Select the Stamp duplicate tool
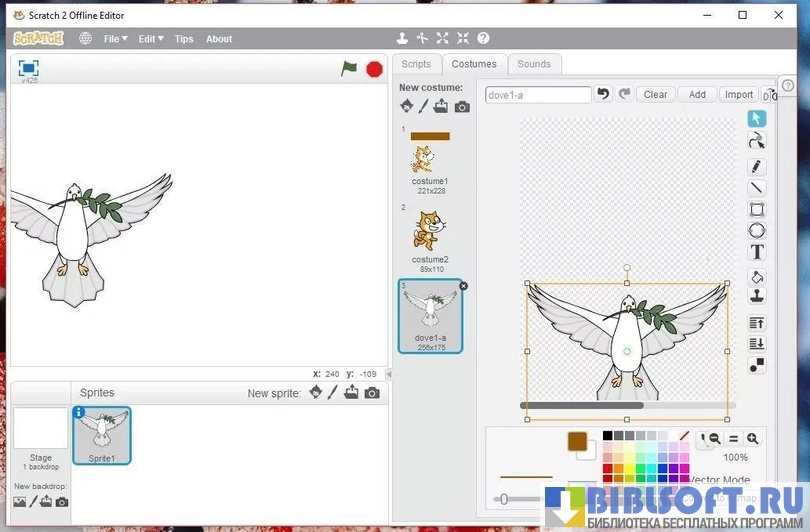 [x=757, y=296]
